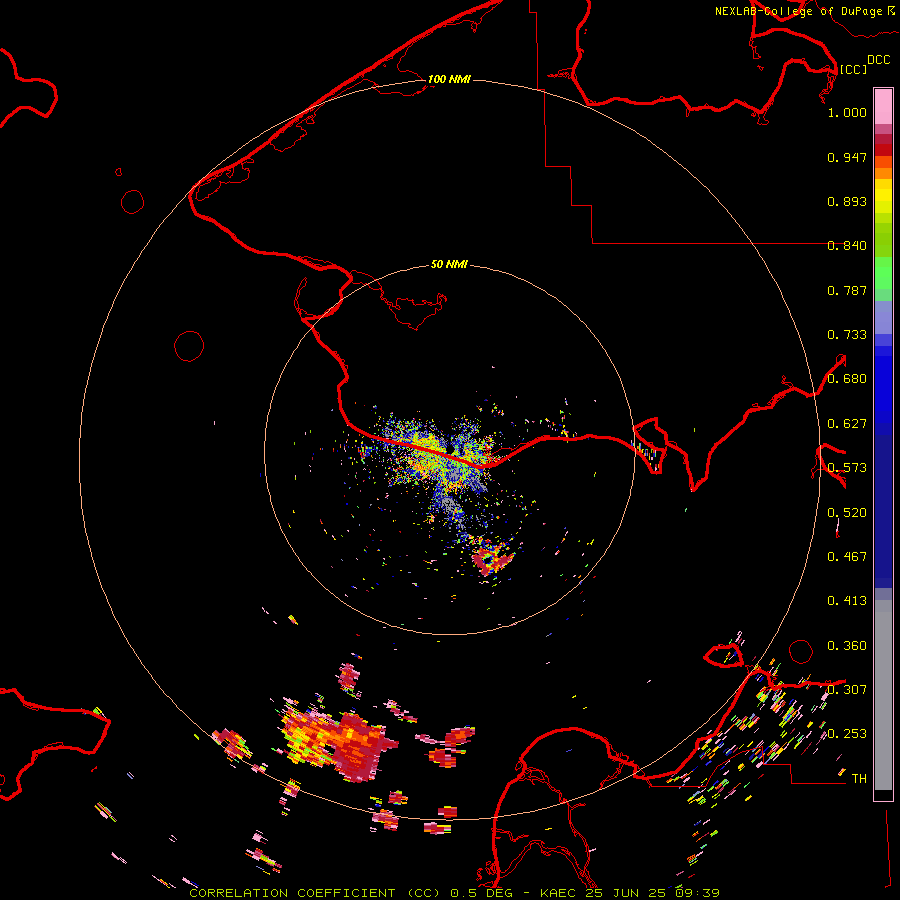
Task: Click the 0.947 color scale value
Action: [x=847, y=157]
